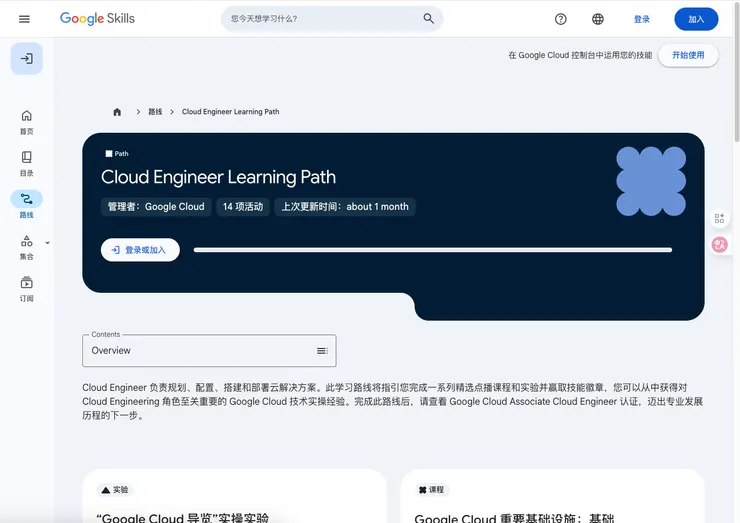Image resolution: width=740 pixels, height=523 pixels.
Task: Open 集合 collections in sidebar
Action: pyautogui.click(x=26, y=247)
